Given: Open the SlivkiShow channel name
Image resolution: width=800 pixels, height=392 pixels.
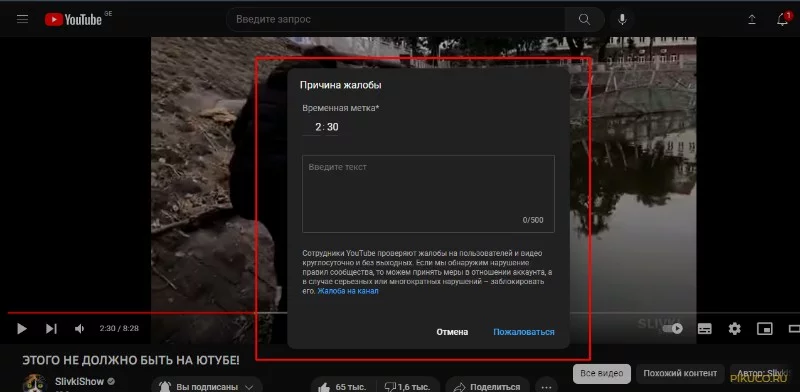Looking at the screenshot, I should [x=79, y=381].
